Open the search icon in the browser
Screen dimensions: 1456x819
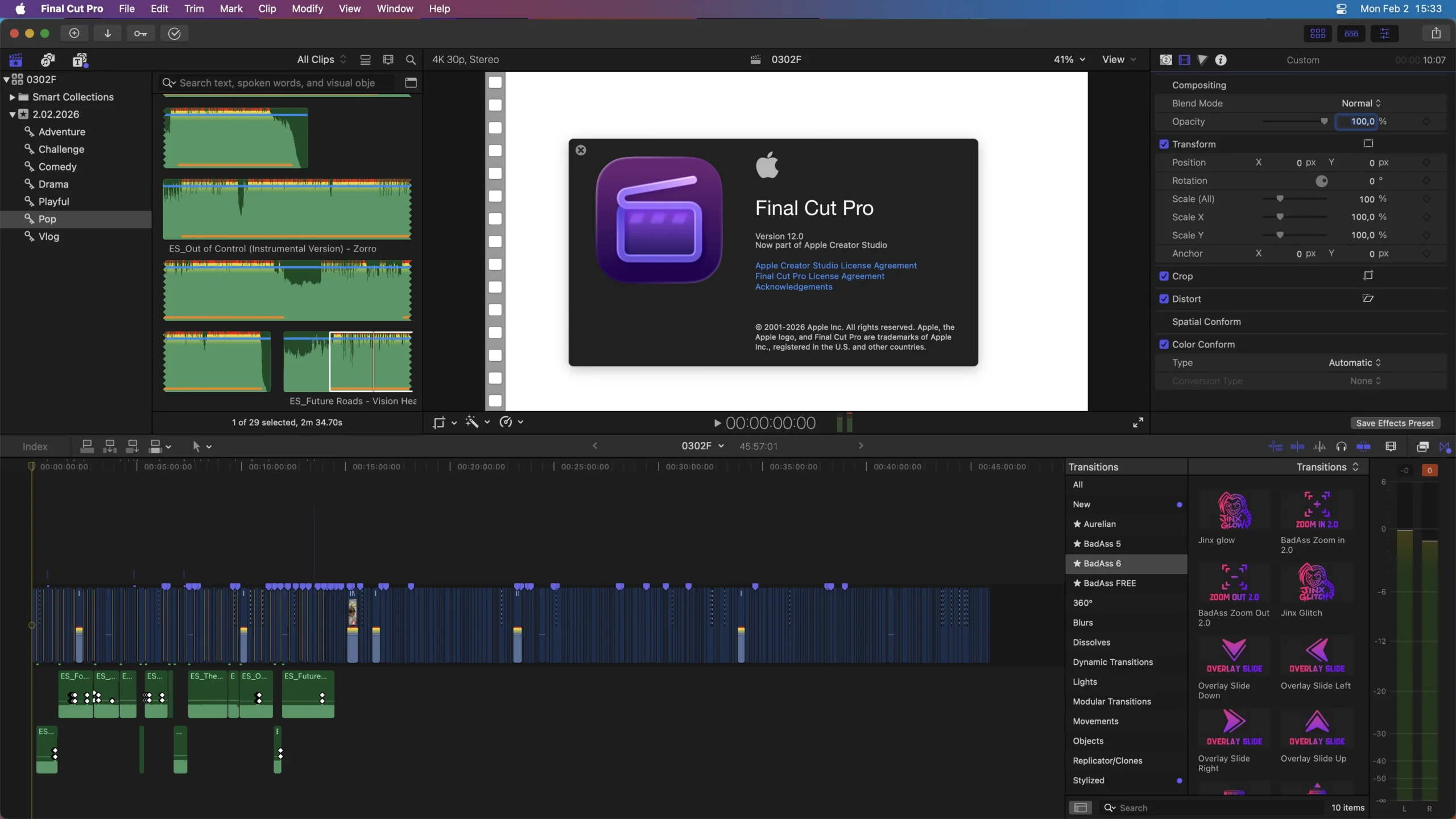click(x=411, y=60)
